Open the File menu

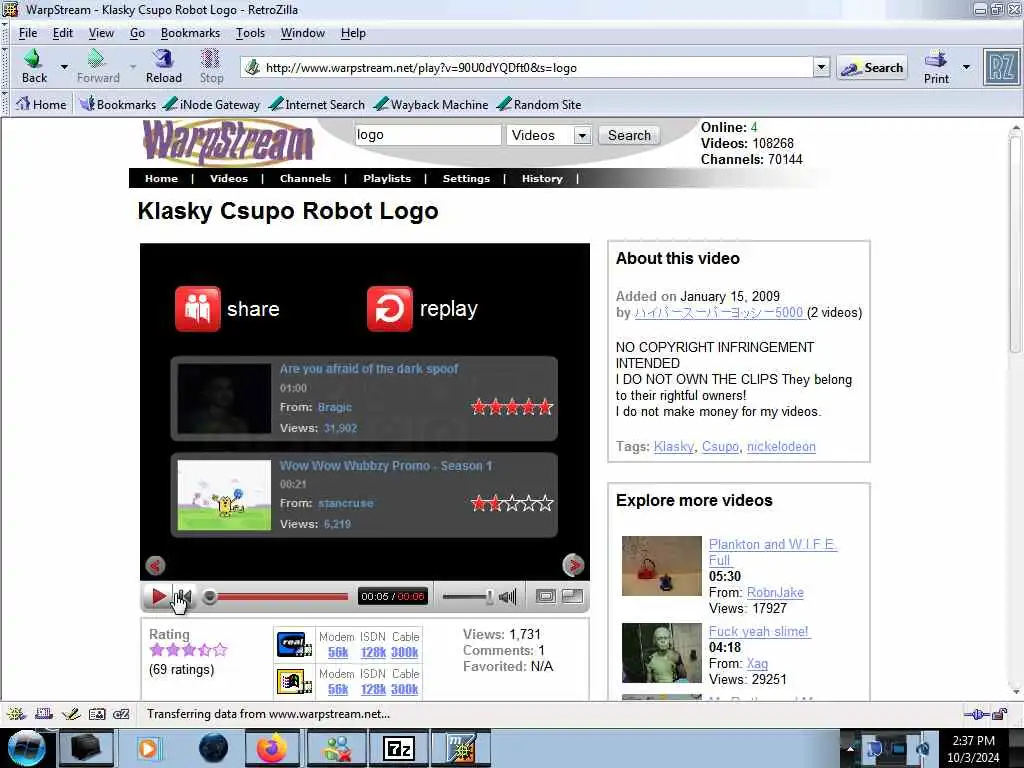(x=27, y=33)
